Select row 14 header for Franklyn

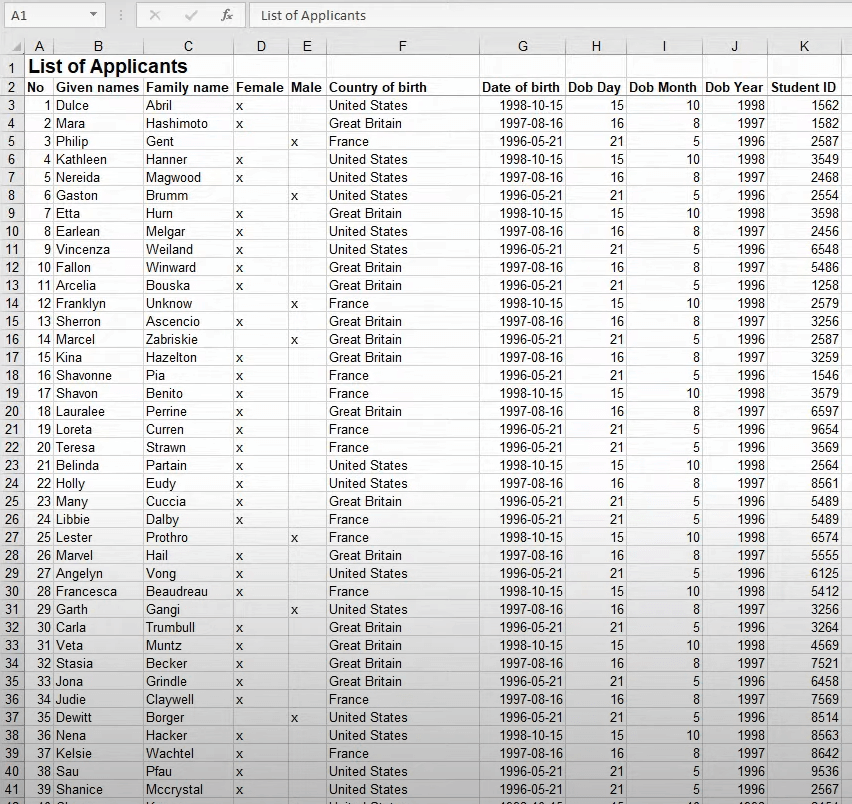click(13, 303)
